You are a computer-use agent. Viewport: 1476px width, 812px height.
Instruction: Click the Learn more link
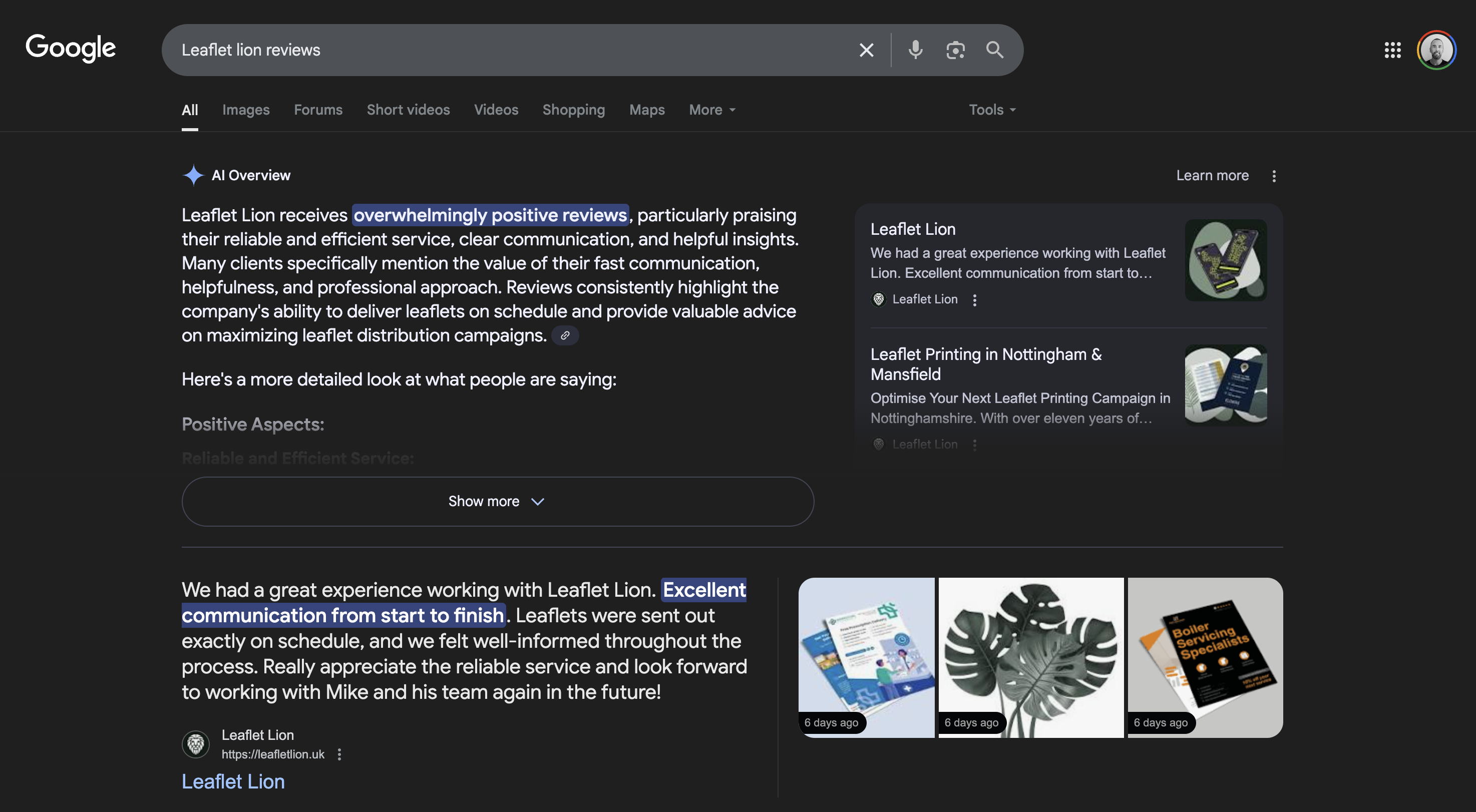pyautogui.click(x=1213, y=176)
